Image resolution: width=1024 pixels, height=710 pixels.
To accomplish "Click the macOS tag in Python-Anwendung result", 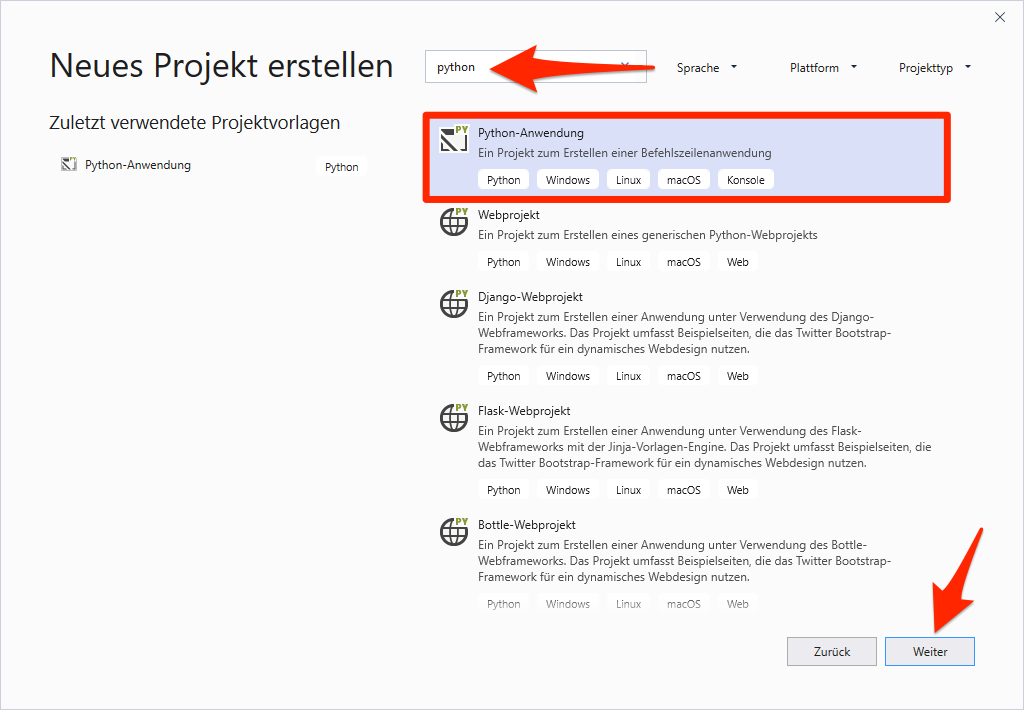I will click(684, 180).
